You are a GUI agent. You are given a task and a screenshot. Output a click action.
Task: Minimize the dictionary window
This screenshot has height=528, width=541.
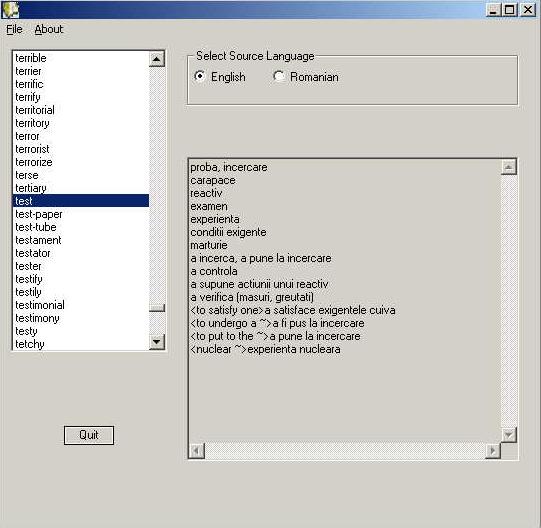[494, 10]
